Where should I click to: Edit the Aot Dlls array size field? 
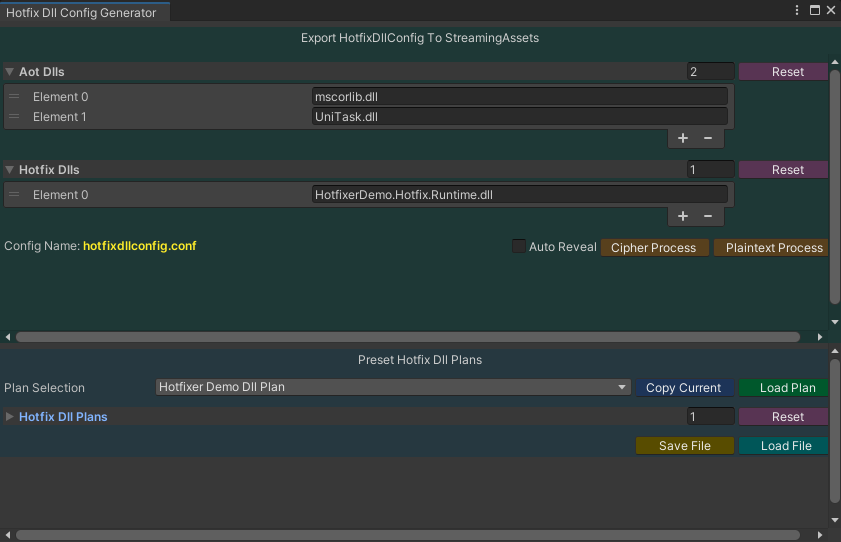[x=710, y=72]
